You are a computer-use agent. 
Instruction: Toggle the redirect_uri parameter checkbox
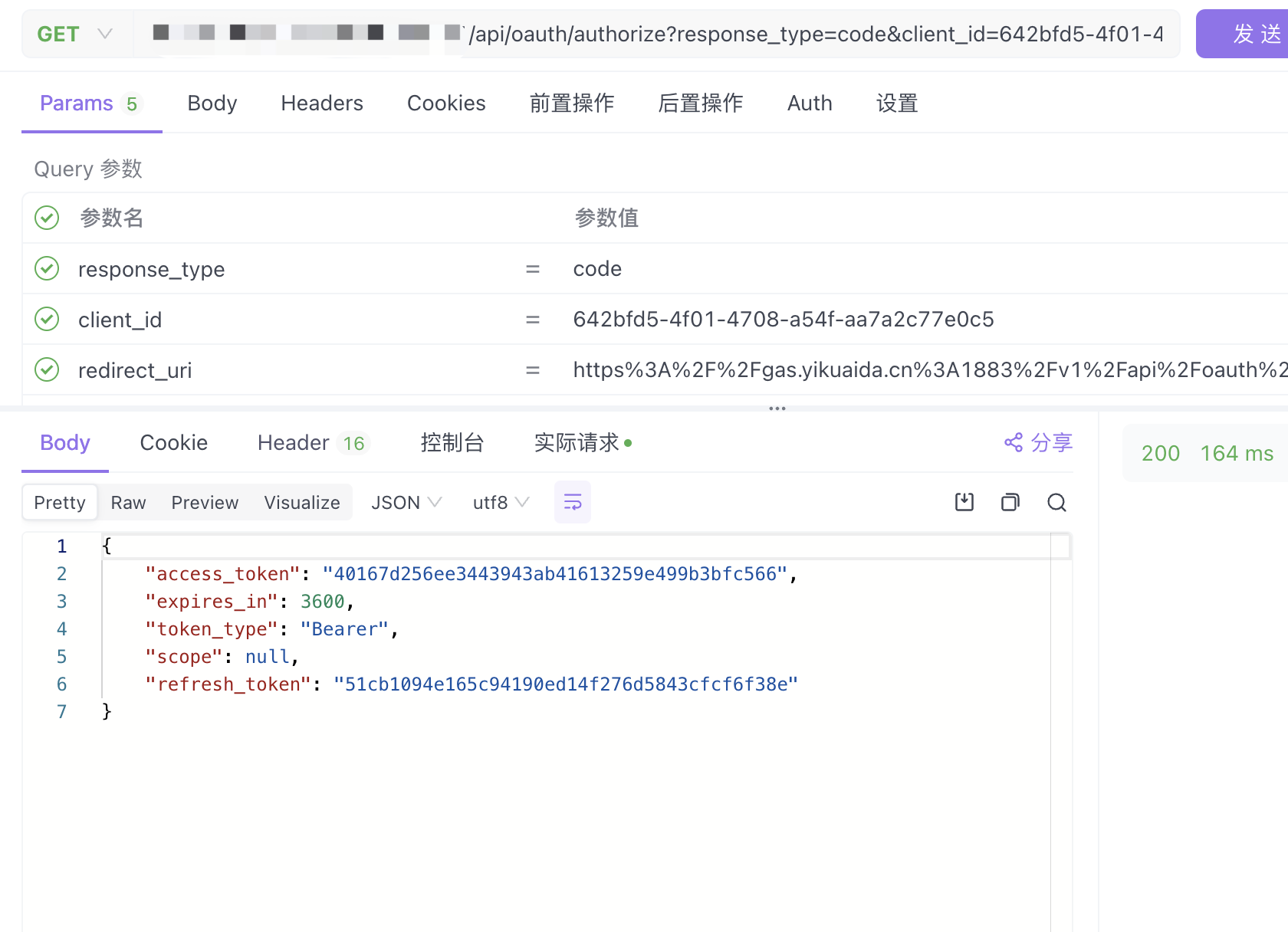click(x=47, y=369)
